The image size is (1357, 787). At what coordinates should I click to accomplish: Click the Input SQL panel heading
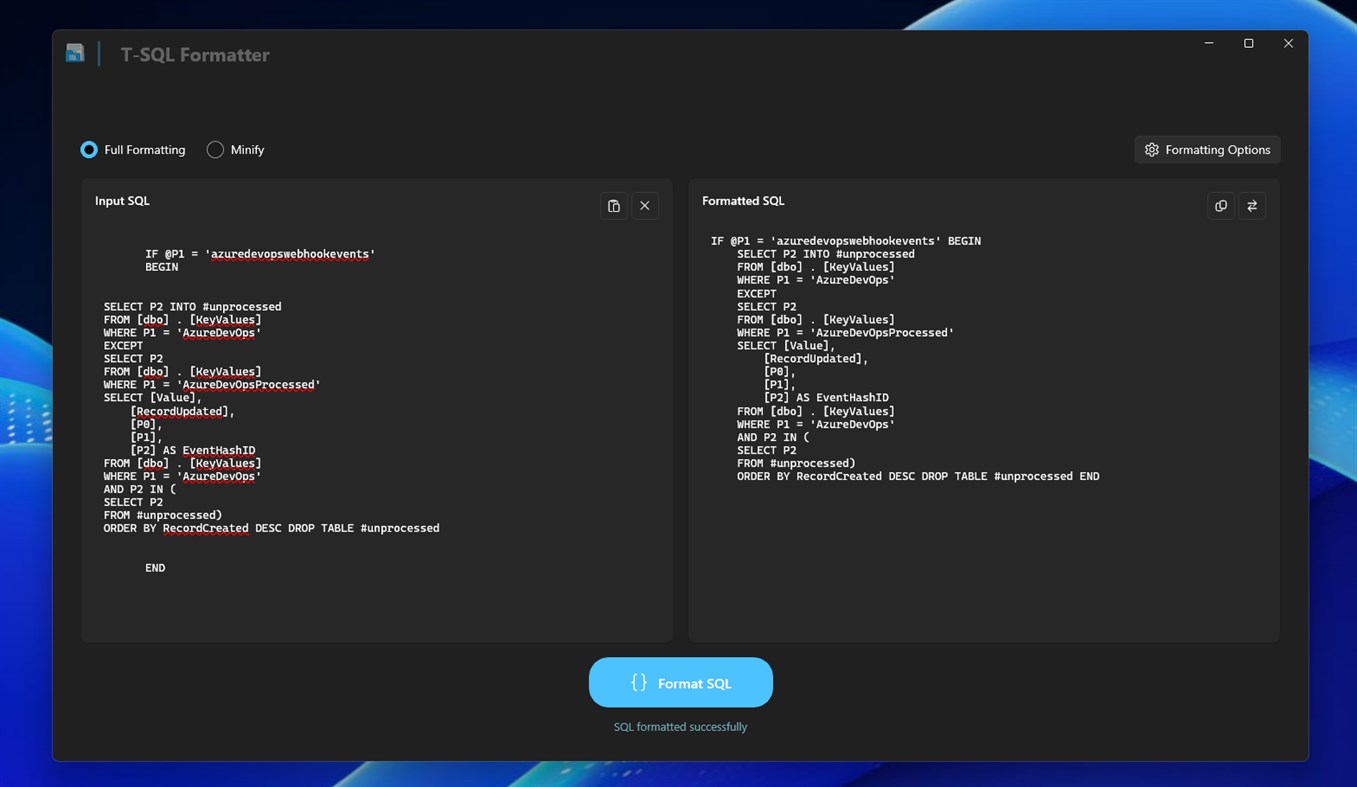point(122,201)
